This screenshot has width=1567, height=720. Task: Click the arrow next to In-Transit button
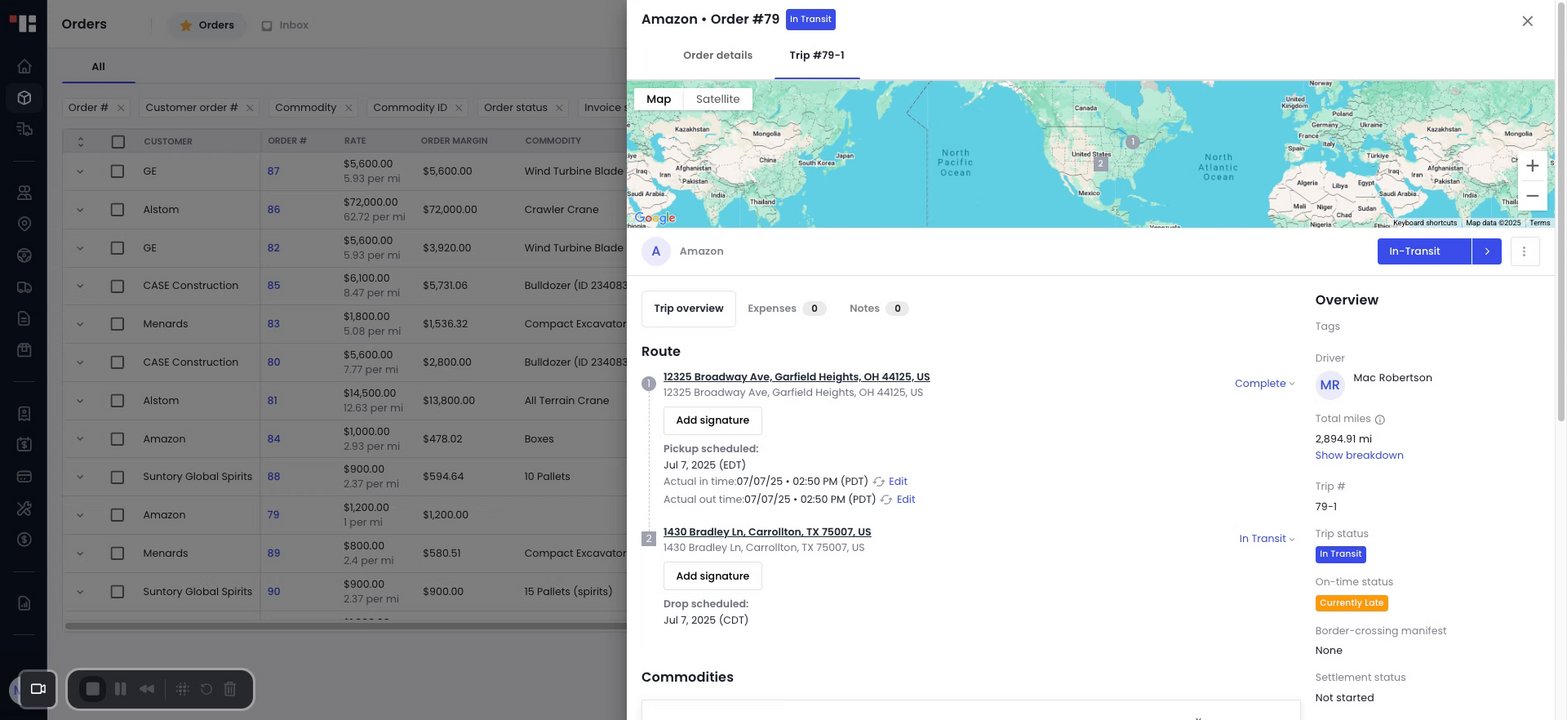(x=1487, y=251)
